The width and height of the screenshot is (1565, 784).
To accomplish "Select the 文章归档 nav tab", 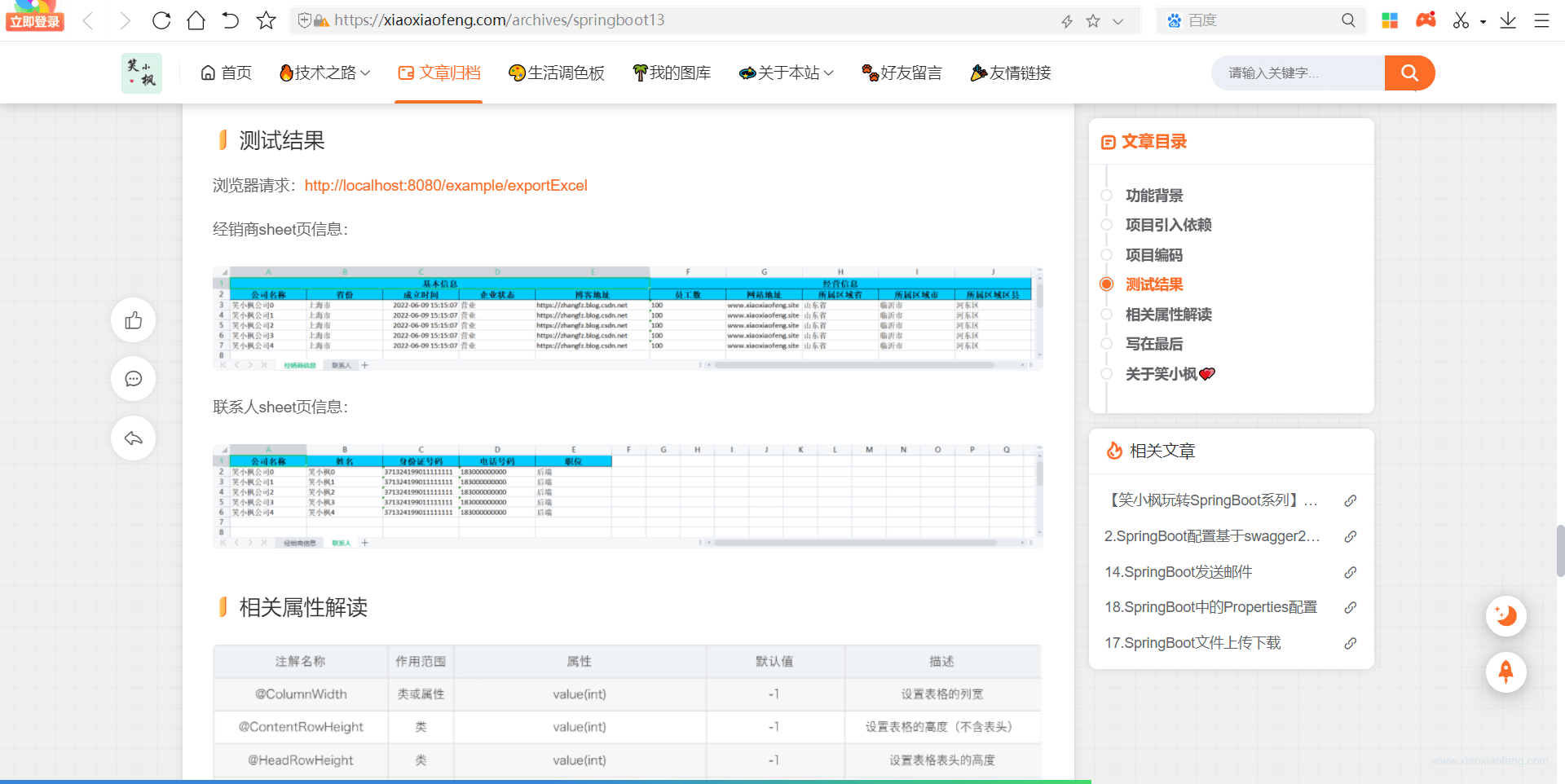I will click(x=439, y=73).
